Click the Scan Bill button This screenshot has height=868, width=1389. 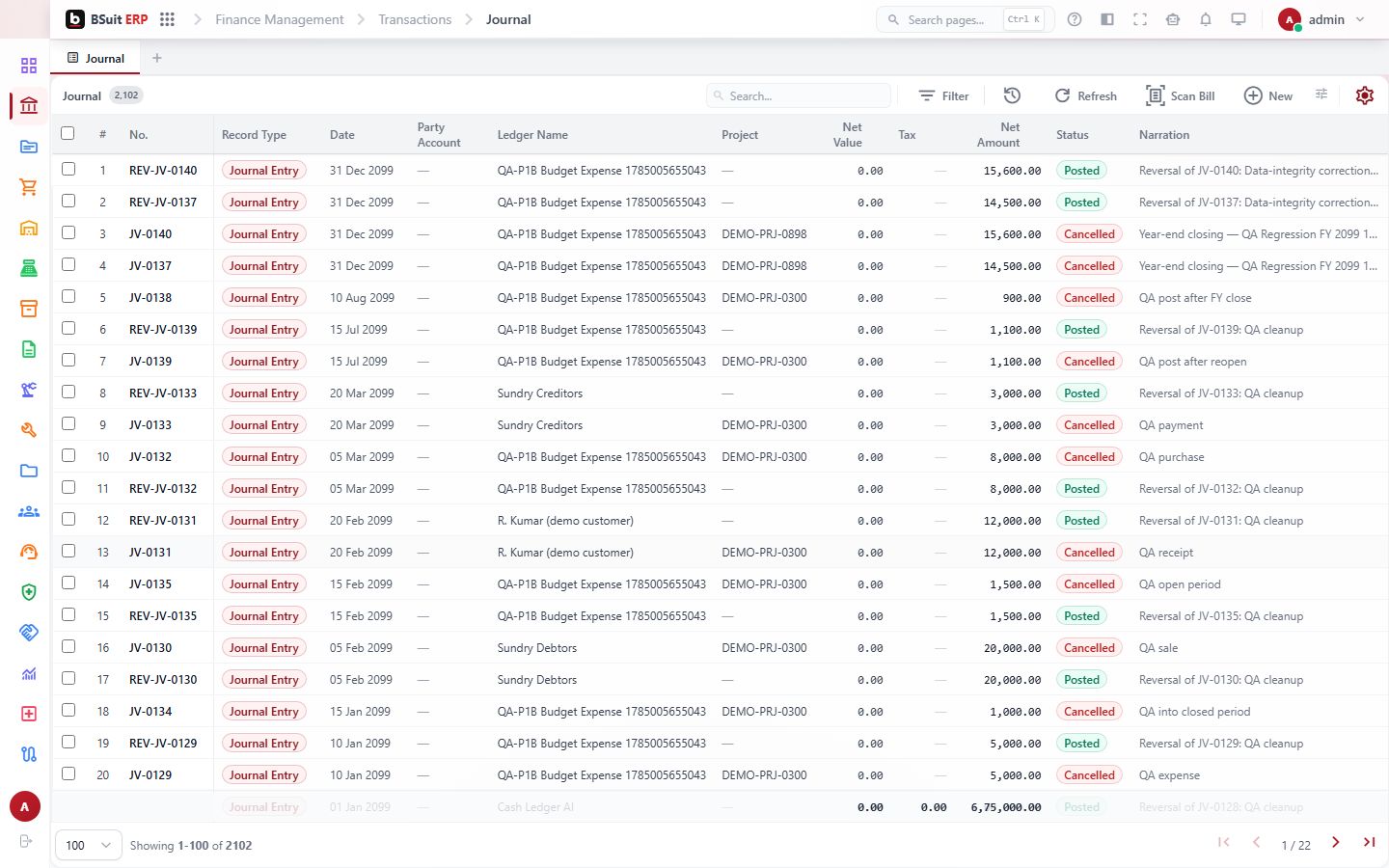(1180, 95)
